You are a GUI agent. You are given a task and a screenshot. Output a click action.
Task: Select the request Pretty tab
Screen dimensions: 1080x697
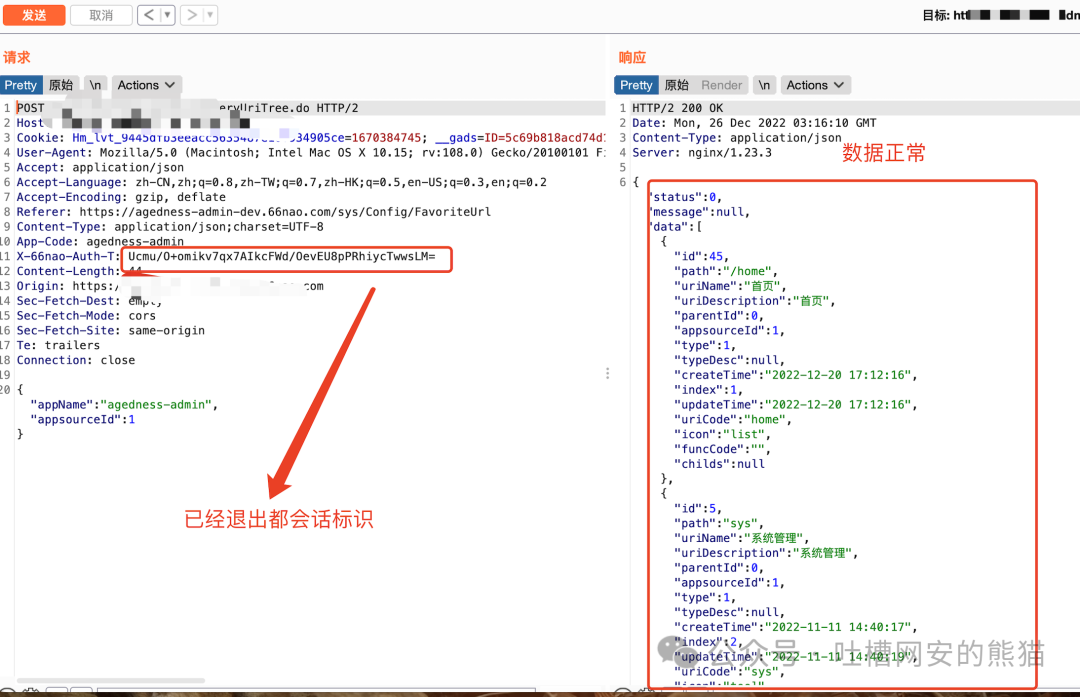(21, 85)
